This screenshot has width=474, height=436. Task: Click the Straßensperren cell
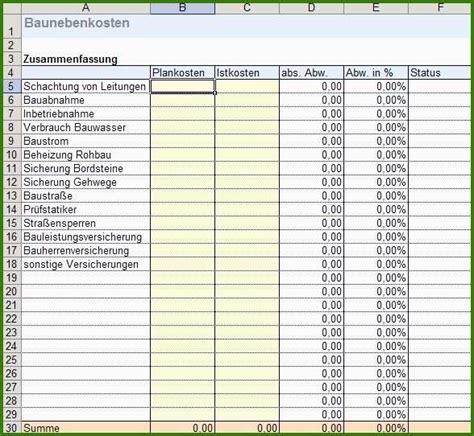coord(86,223)
